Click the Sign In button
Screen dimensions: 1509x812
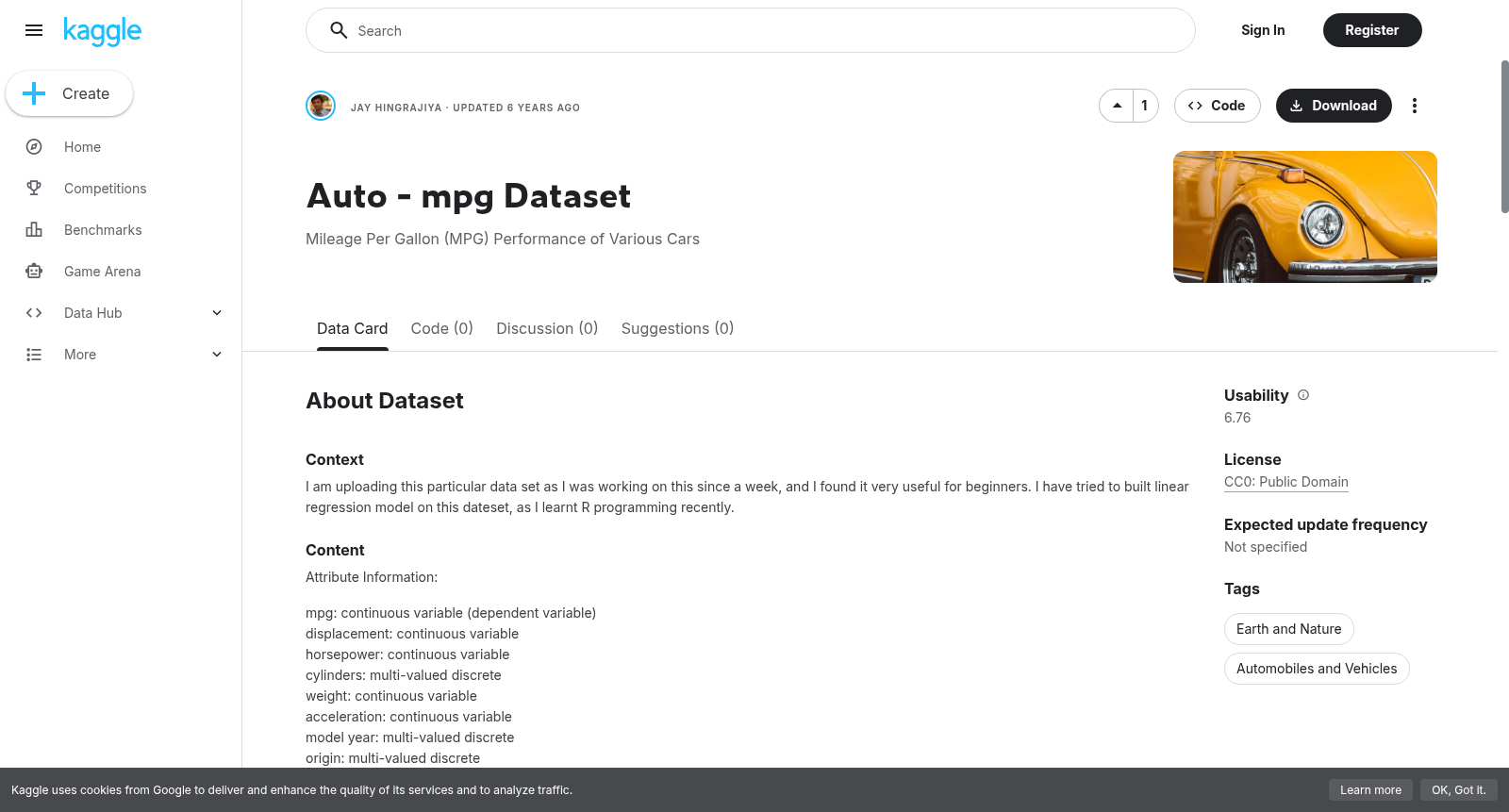(x=1263, y=30)
